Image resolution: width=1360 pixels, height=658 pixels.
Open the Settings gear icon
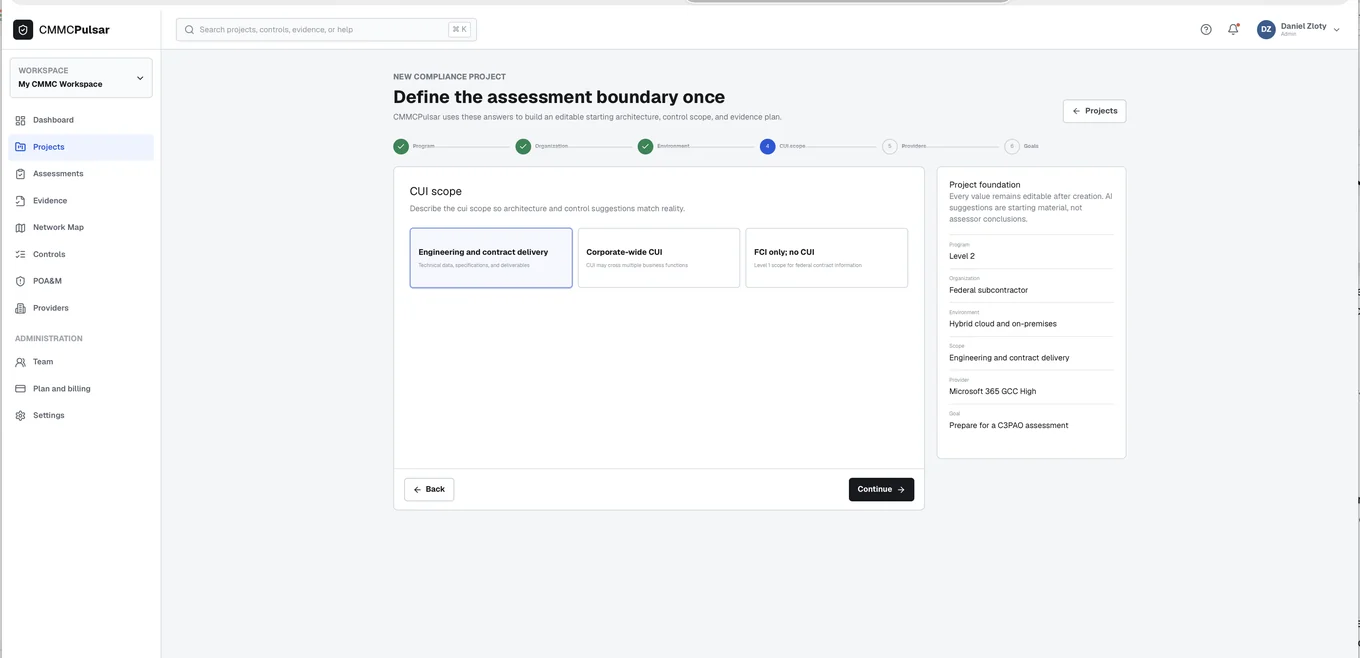tap(20, 416)
